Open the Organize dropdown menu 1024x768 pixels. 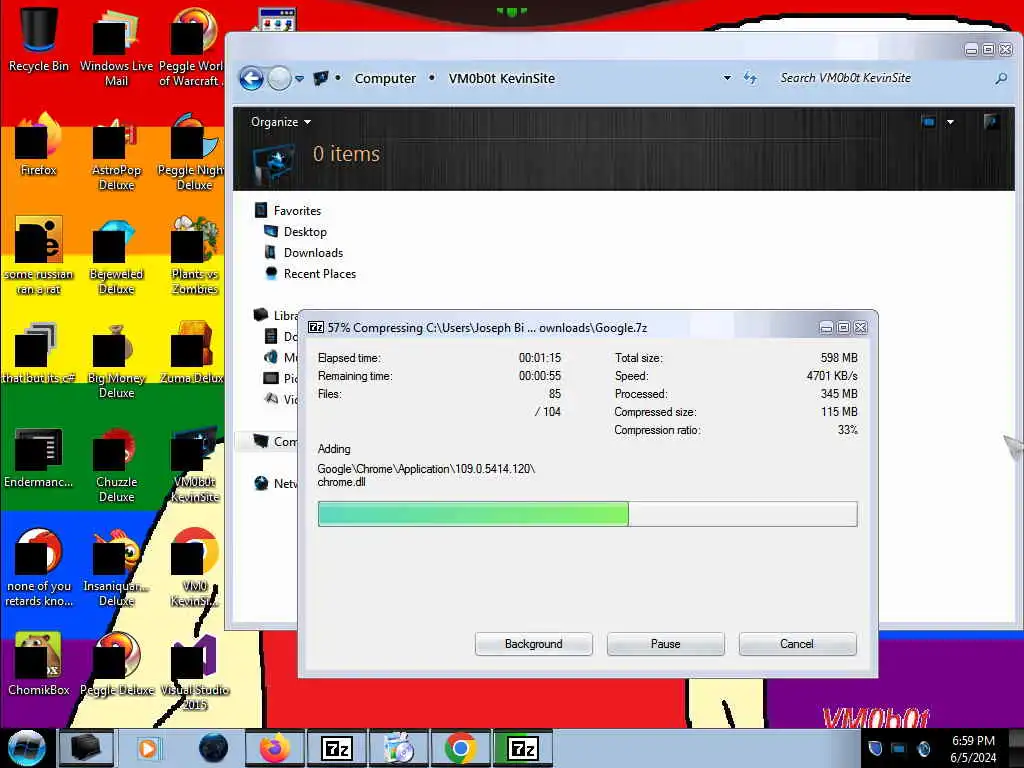(x=281, y=122)
